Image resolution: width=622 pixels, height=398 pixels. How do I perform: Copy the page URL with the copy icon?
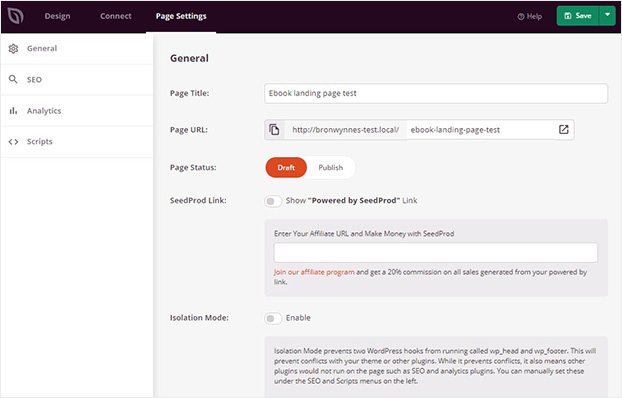point(274,130)
